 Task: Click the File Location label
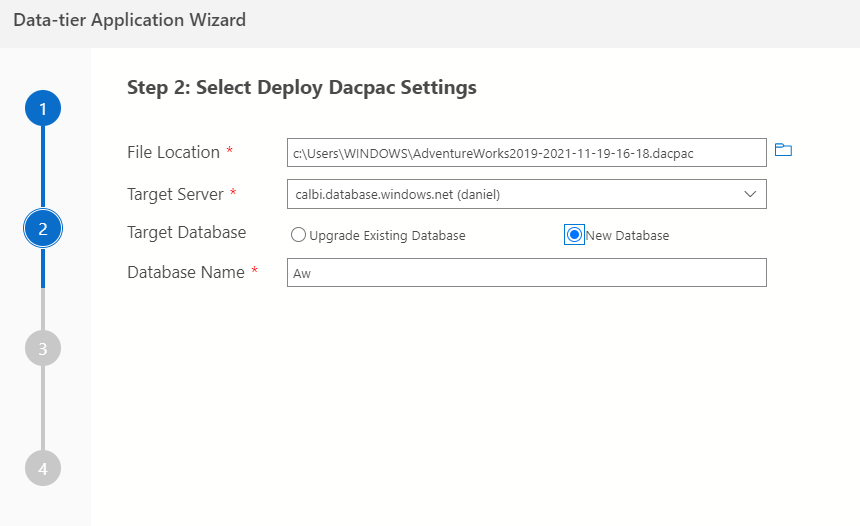coord(173,152)
